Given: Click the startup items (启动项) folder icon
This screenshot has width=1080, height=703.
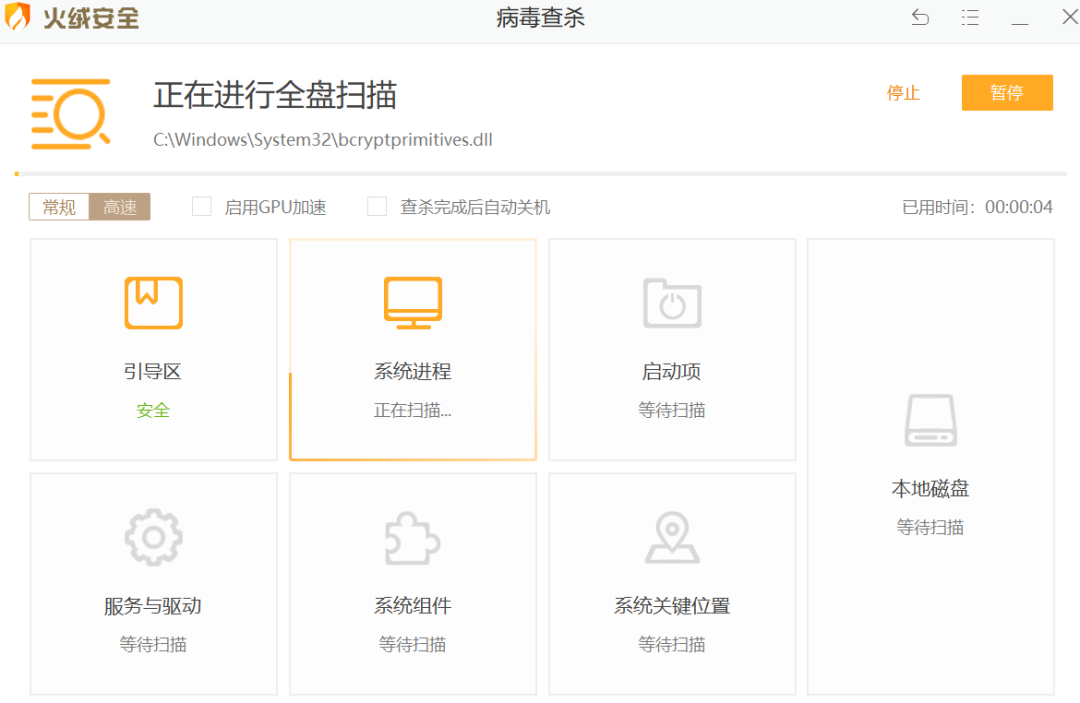Looking at the screenshot, I should coord(672,303).
